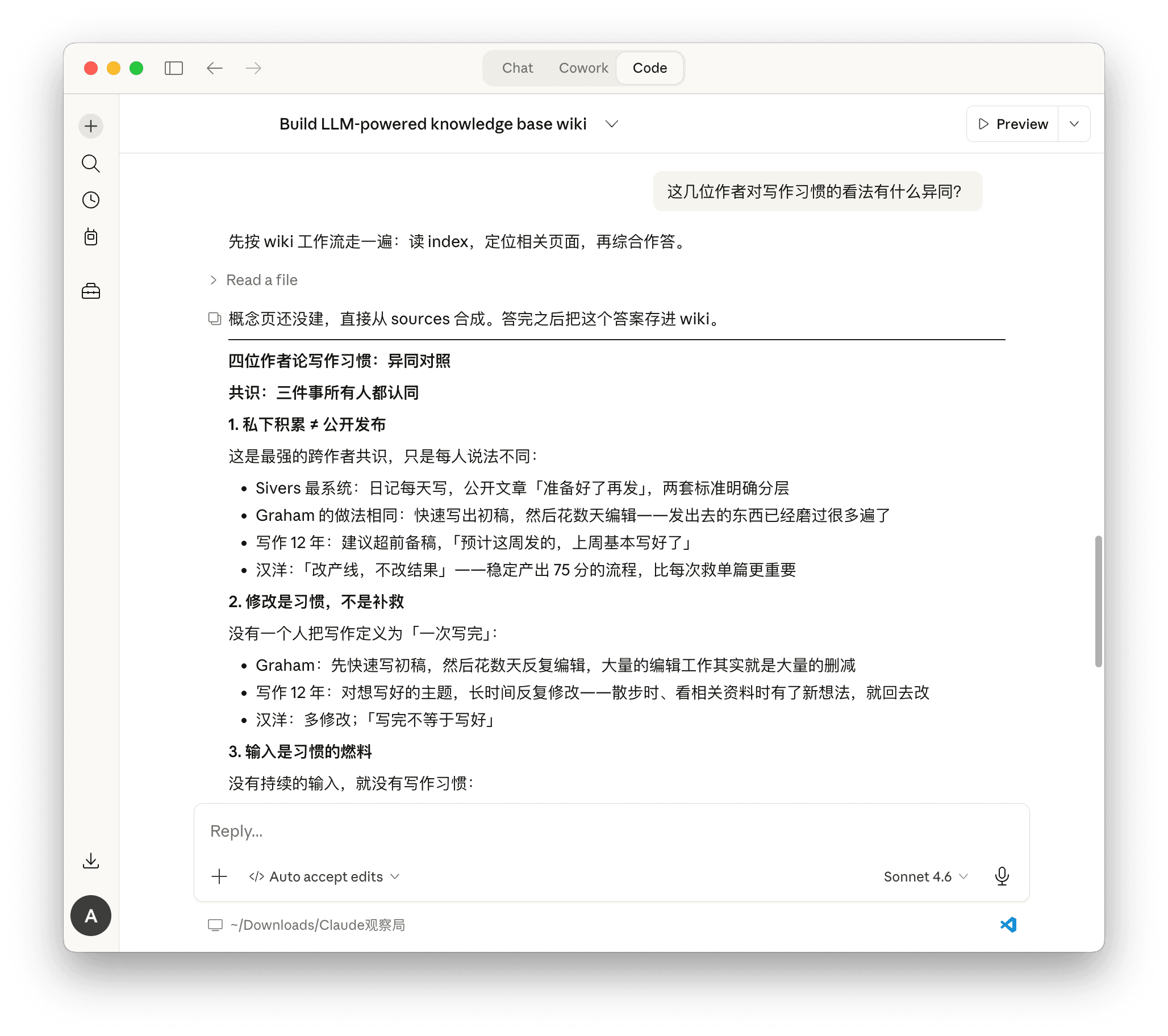Click the attach plus icon in reply box
This screenshot has height=1036, width=1168.
coord(219,876)
